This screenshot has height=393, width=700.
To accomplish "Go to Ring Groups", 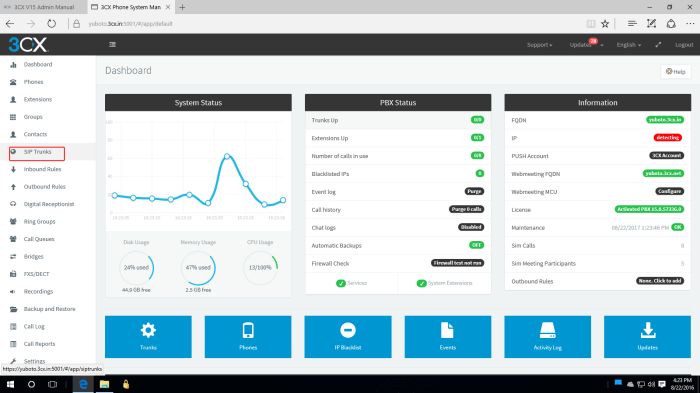I will [x=39, y=222].
